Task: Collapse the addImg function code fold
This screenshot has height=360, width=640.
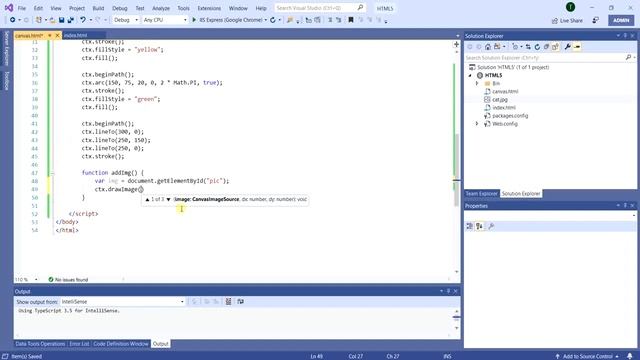Action: point(52,173)
